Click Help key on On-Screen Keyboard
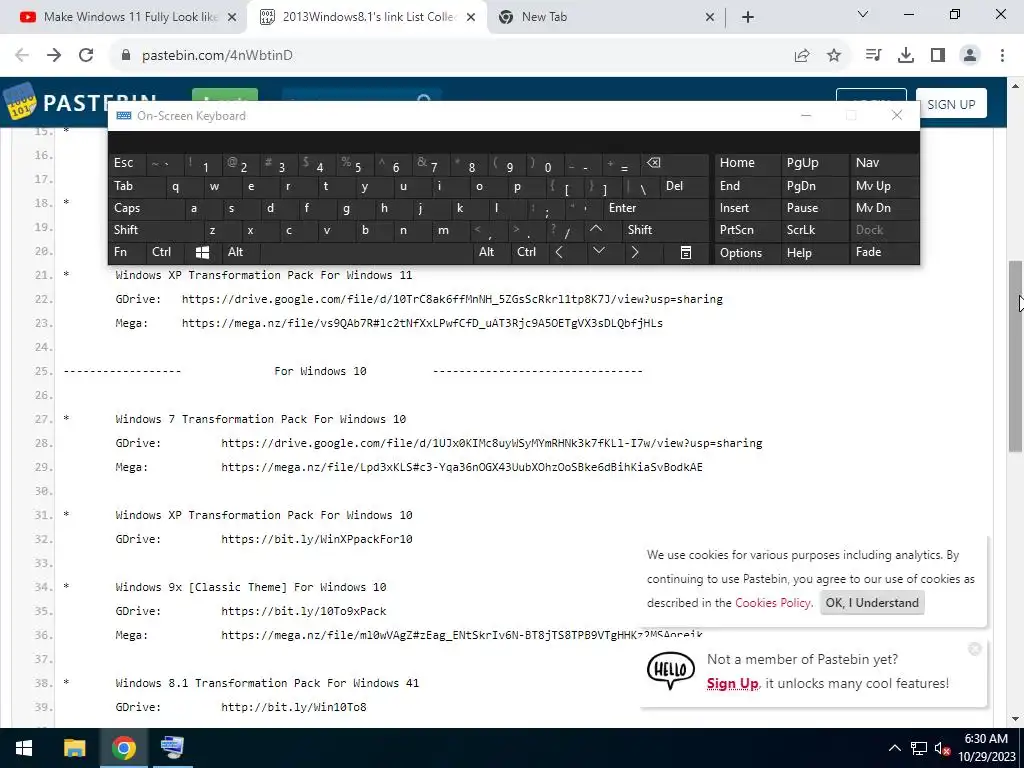Image resolution: width=1024 pixels, height=768 pixels. pyautogui.click(x=814, y=252)
